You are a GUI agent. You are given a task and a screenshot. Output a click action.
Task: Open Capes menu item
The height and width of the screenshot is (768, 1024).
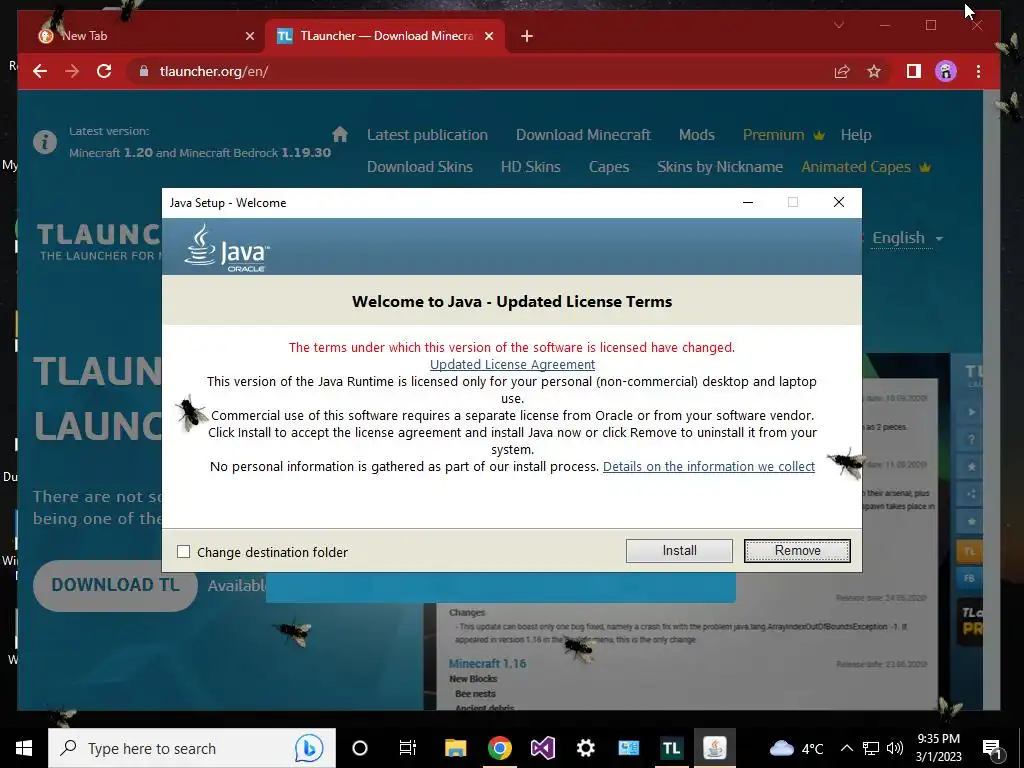(x=609, y=167)
